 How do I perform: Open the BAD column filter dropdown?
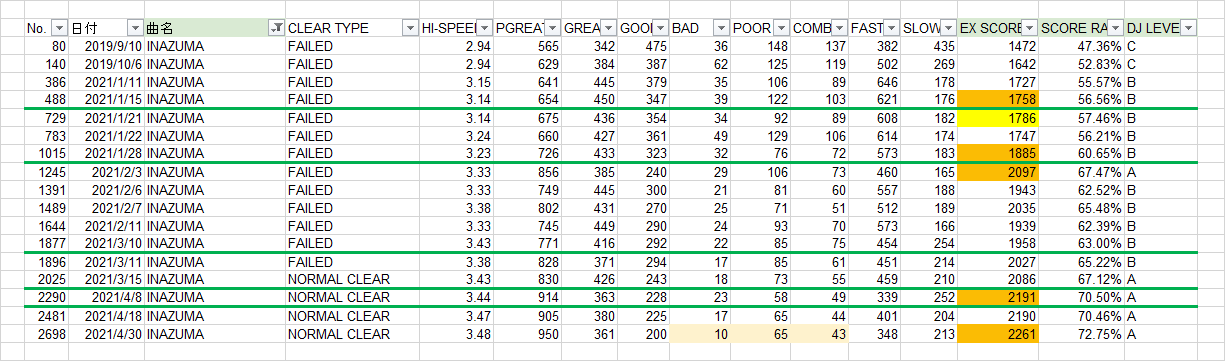click(x=720, y=28)
